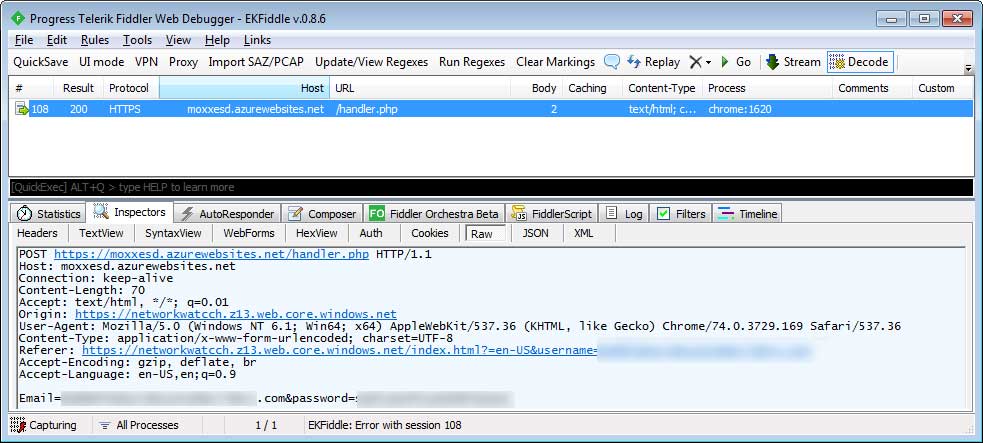
Task: Click the Replay arrows icon
Action: pos(634,61)
